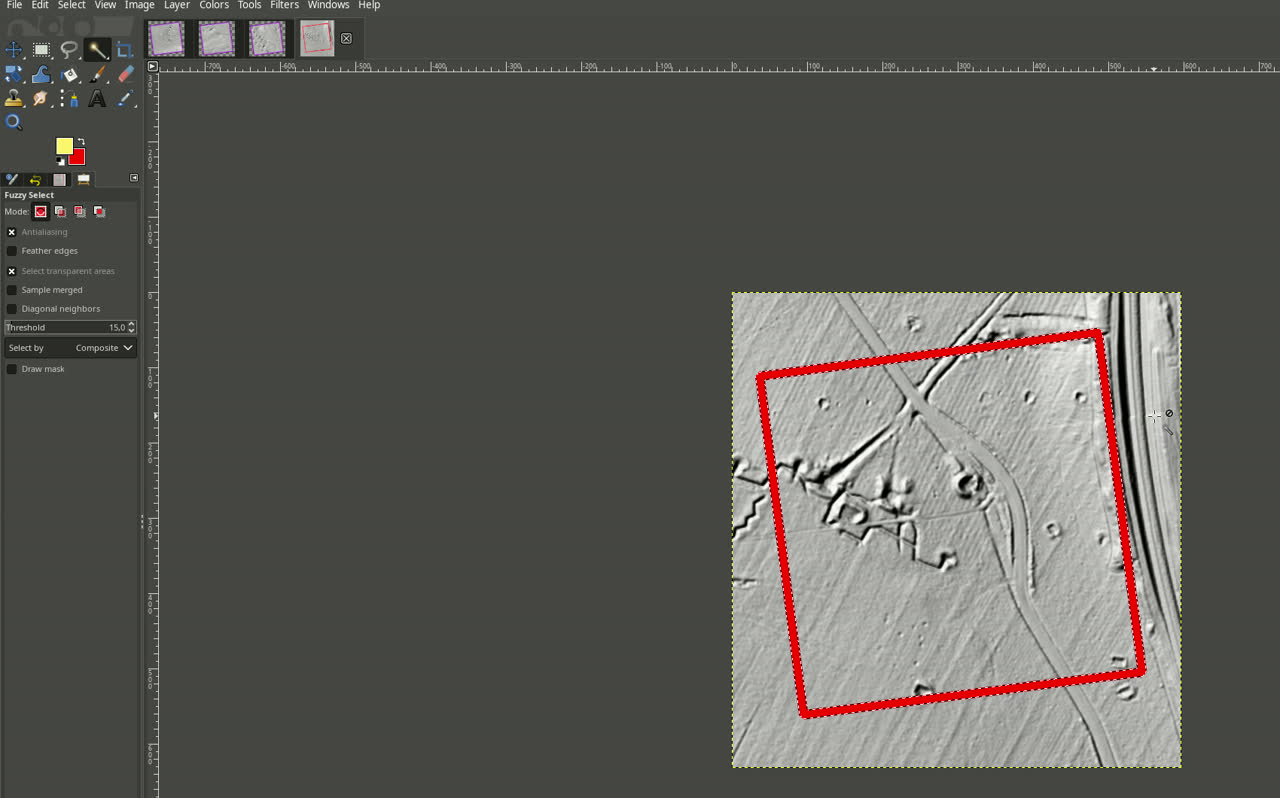Swap foreground and background colors
Screen dimensions: 1280x798
coord(81,141)
